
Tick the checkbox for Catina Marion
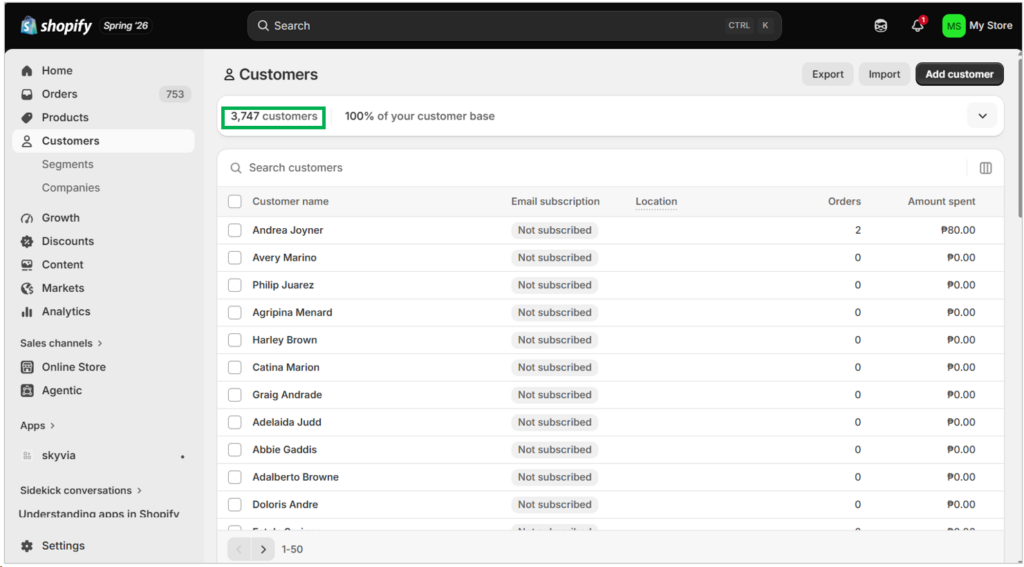click(234, 367)
